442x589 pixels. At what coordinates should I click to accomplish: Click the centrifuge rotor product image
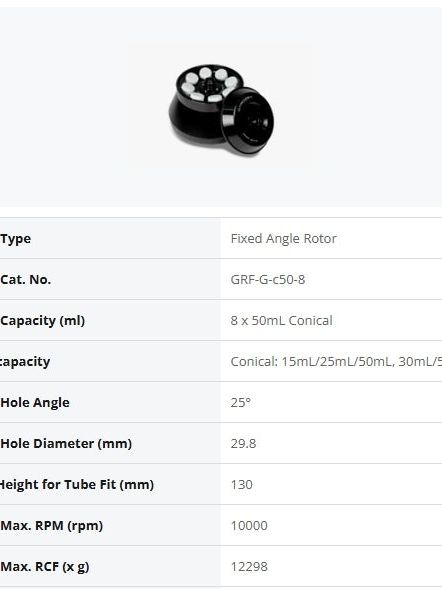(x=221, y=109)
